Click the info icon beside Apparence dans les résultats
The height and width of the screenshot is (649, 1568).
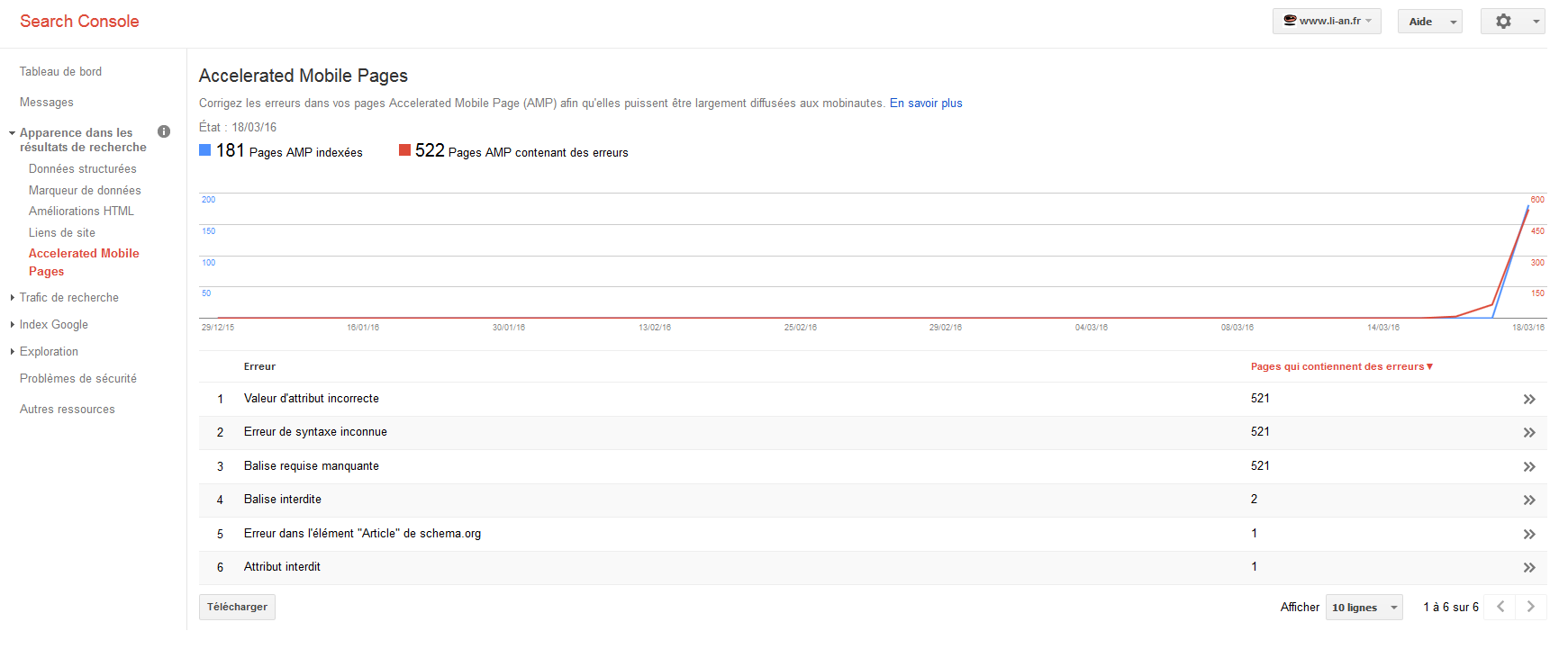[x=164, y=131]
